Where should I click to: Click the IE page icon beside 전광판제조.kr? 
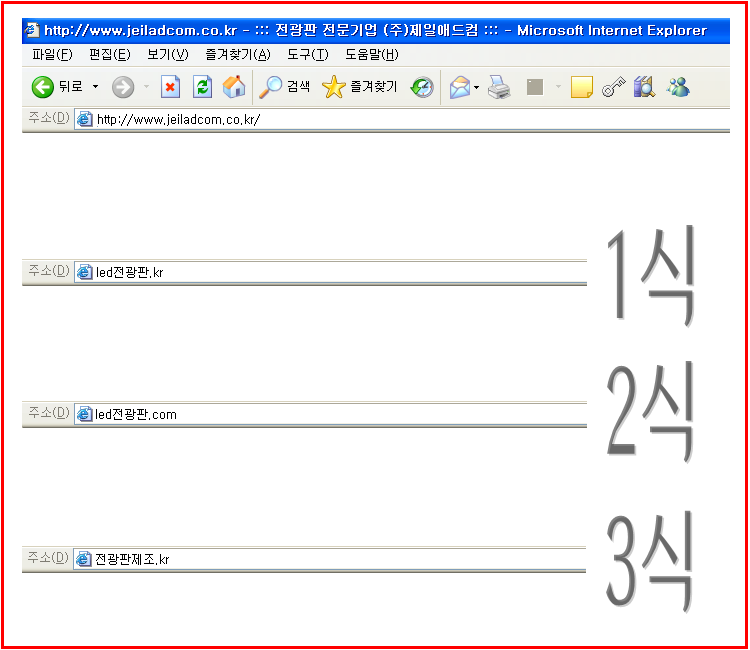[x=84, y=559]
